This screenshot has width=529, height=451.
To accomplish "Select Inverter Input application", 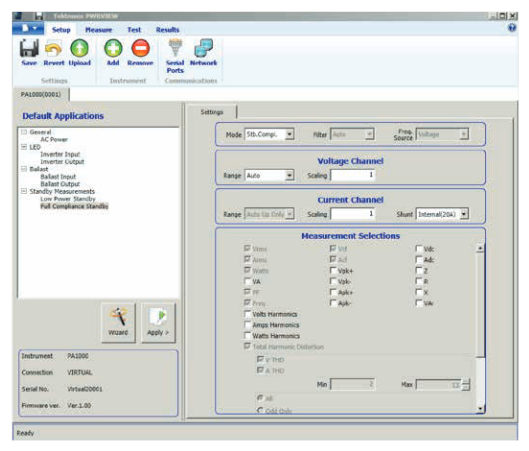I will coord(60,154).
